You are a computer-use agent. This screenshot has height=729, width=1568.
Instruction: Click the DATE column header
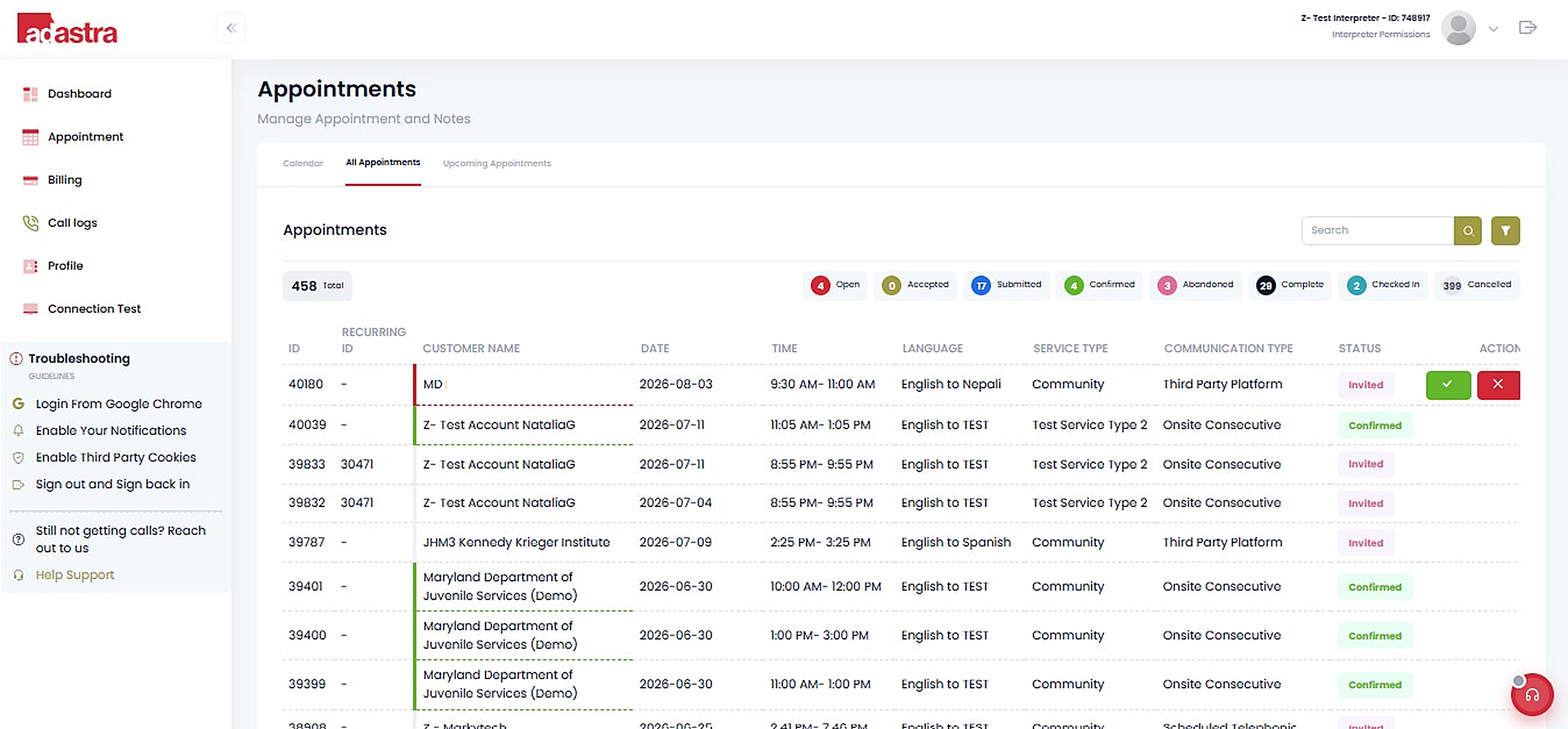pos(655,349)
